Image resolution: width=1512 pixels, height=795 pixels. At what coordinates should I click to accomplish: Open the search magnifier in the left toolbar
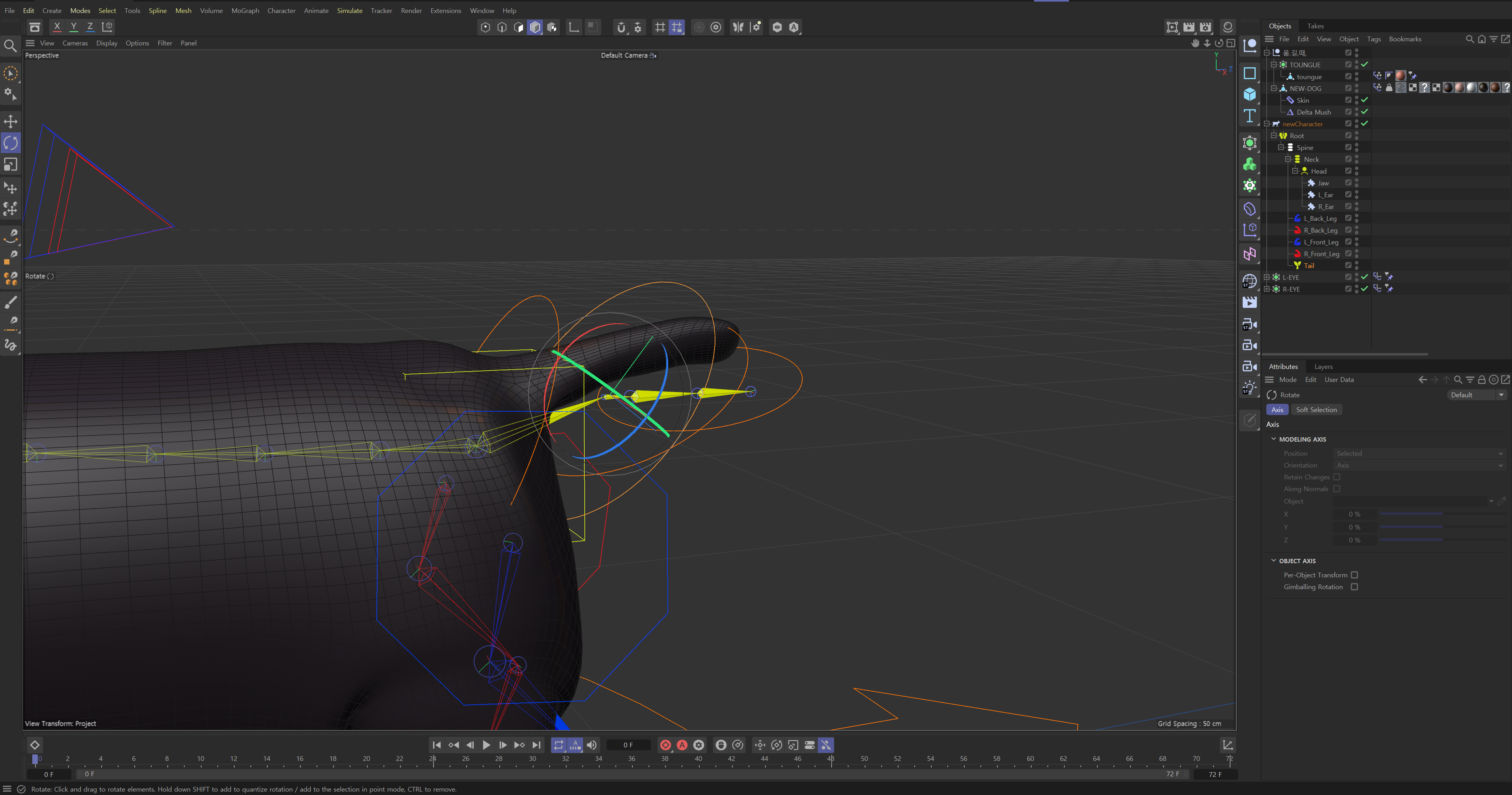[x=11, y=46]
